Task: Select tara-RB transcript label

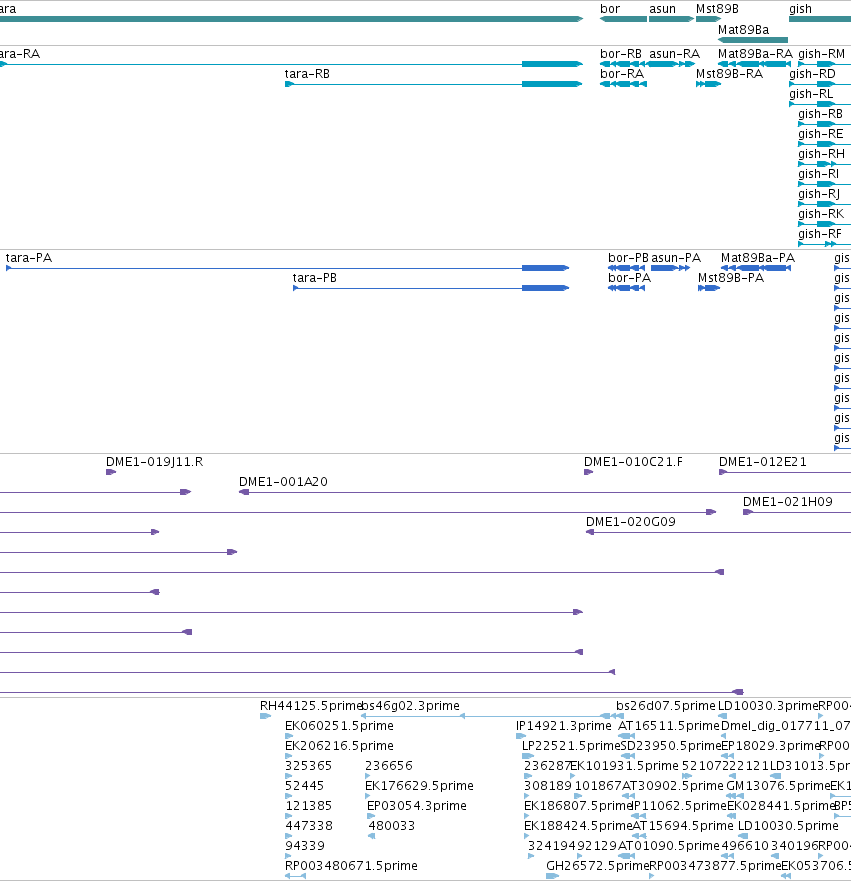Action: coord(307,74)
